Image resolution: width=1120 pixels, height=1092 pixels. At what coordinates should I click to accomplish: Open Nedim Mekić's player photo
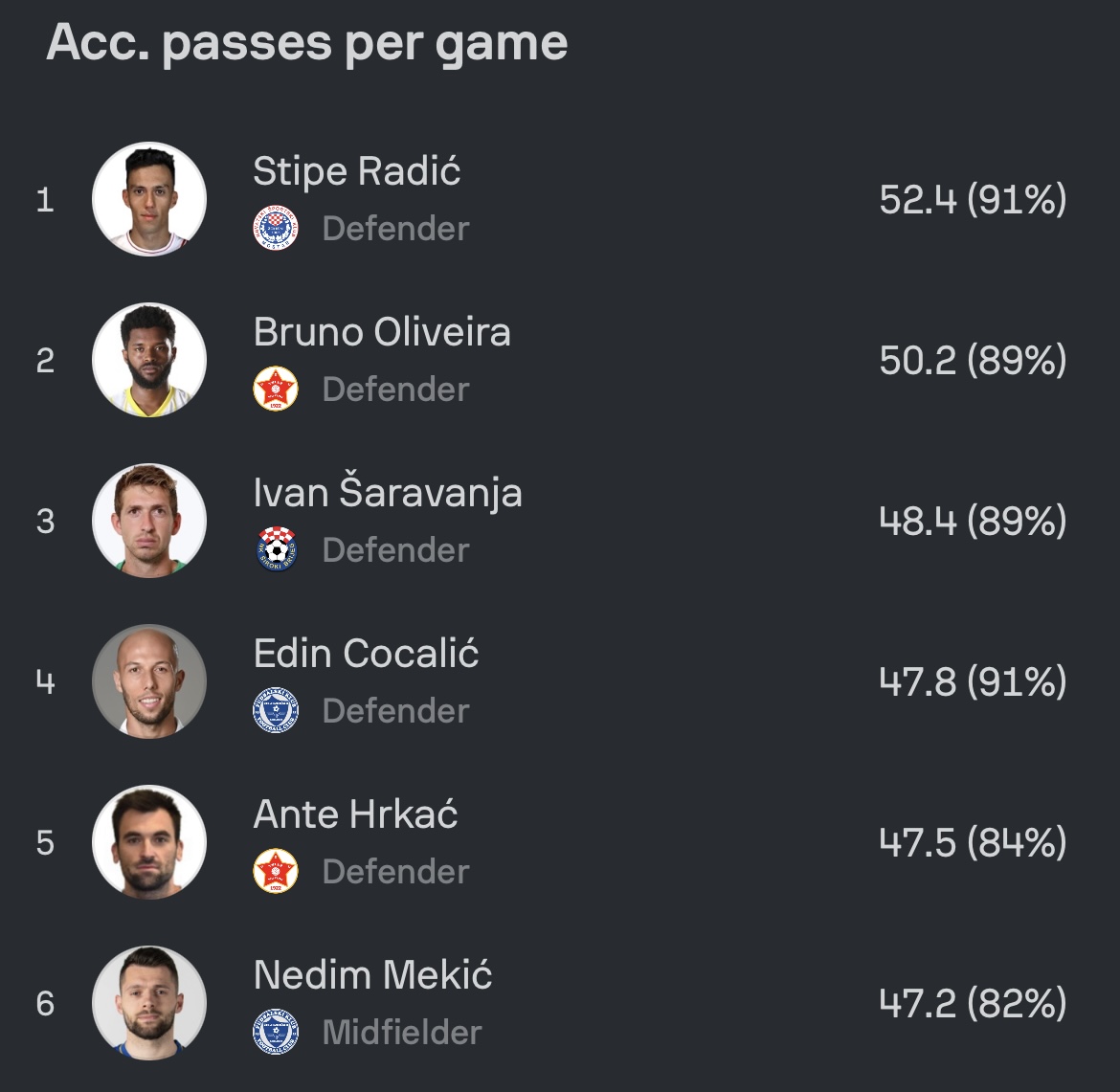point(149,1003)
